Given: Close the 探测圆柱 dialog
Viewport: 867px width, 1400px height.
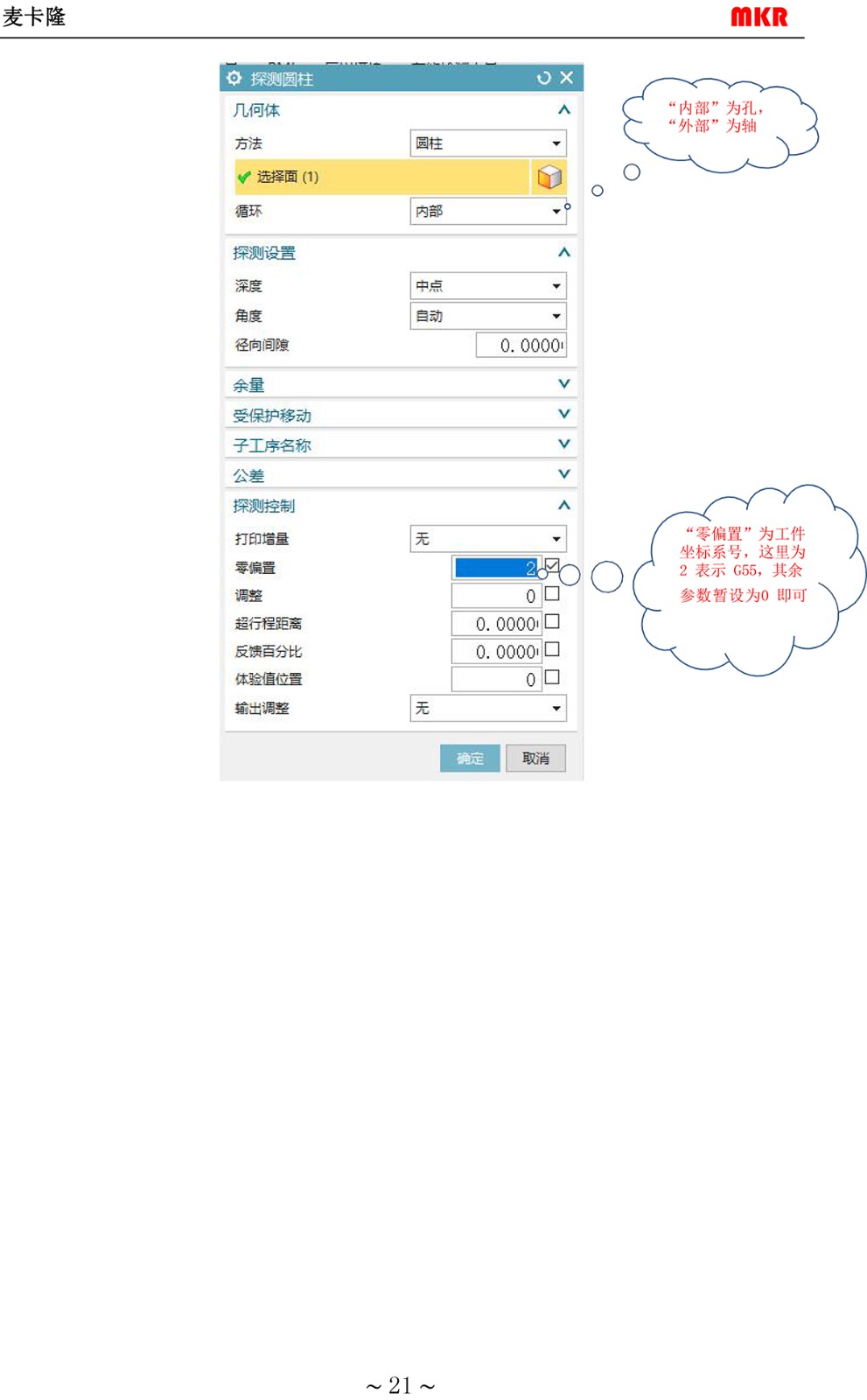Looking at the screenshot, I should (567, 78).
